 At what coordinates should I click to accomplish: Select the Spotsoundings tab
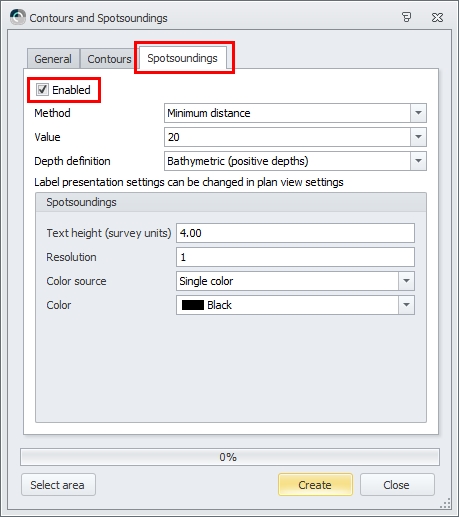coord(182,58)
